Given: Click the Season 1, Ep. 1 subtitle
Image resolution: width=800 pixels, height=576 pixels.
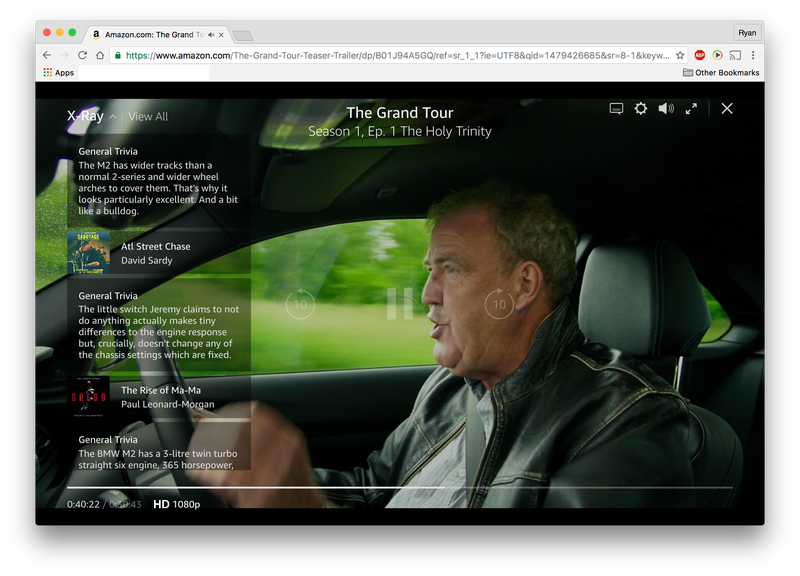Looking at the screenshot, I should point(399,131).
